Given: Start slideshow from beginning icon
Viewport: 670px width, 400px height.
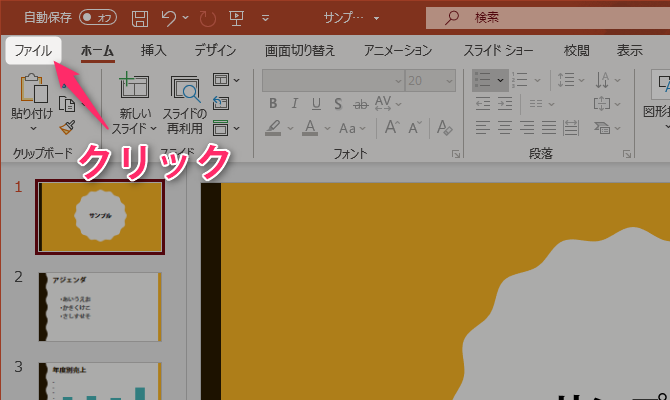Looking at the screenshot, I should 236,18.
